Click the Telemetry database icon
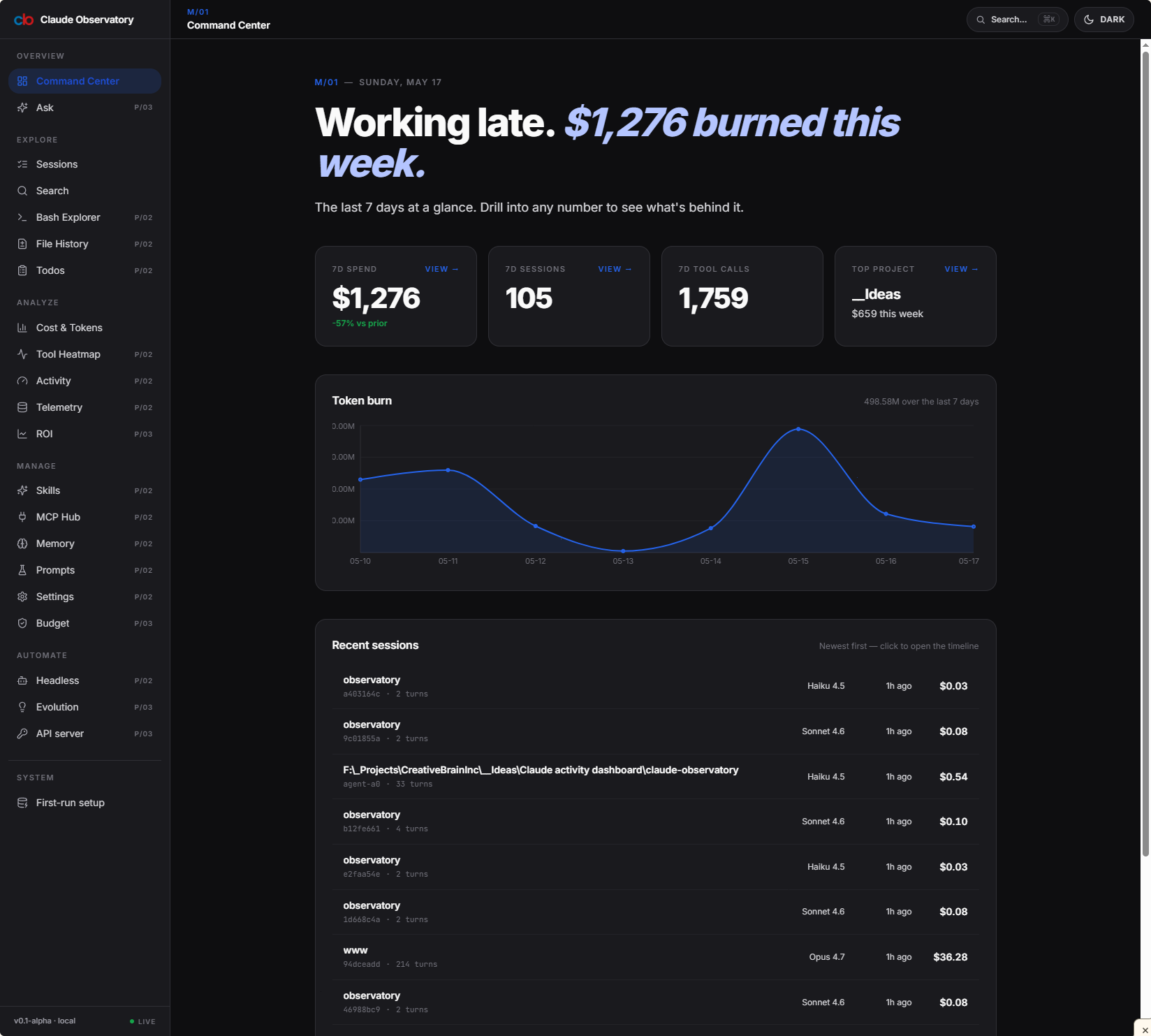The image size is (1151, 1036). (x=22, y=407)
